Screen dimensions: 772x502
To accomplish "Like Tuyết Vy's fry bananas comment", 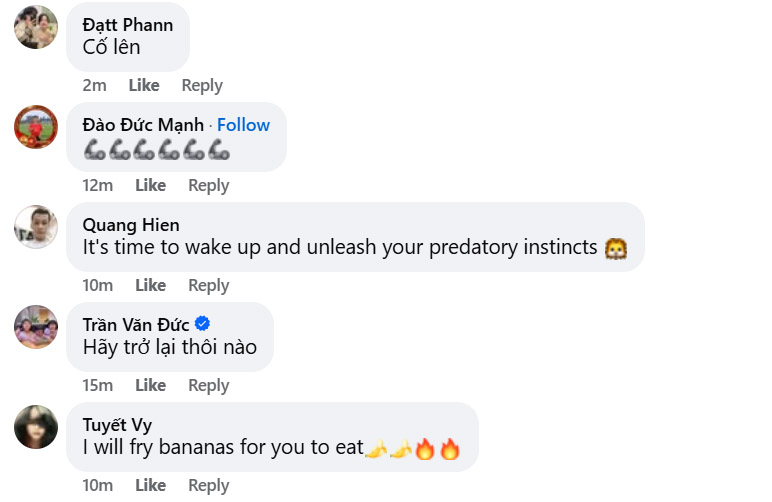I will [x=150, y=486].
